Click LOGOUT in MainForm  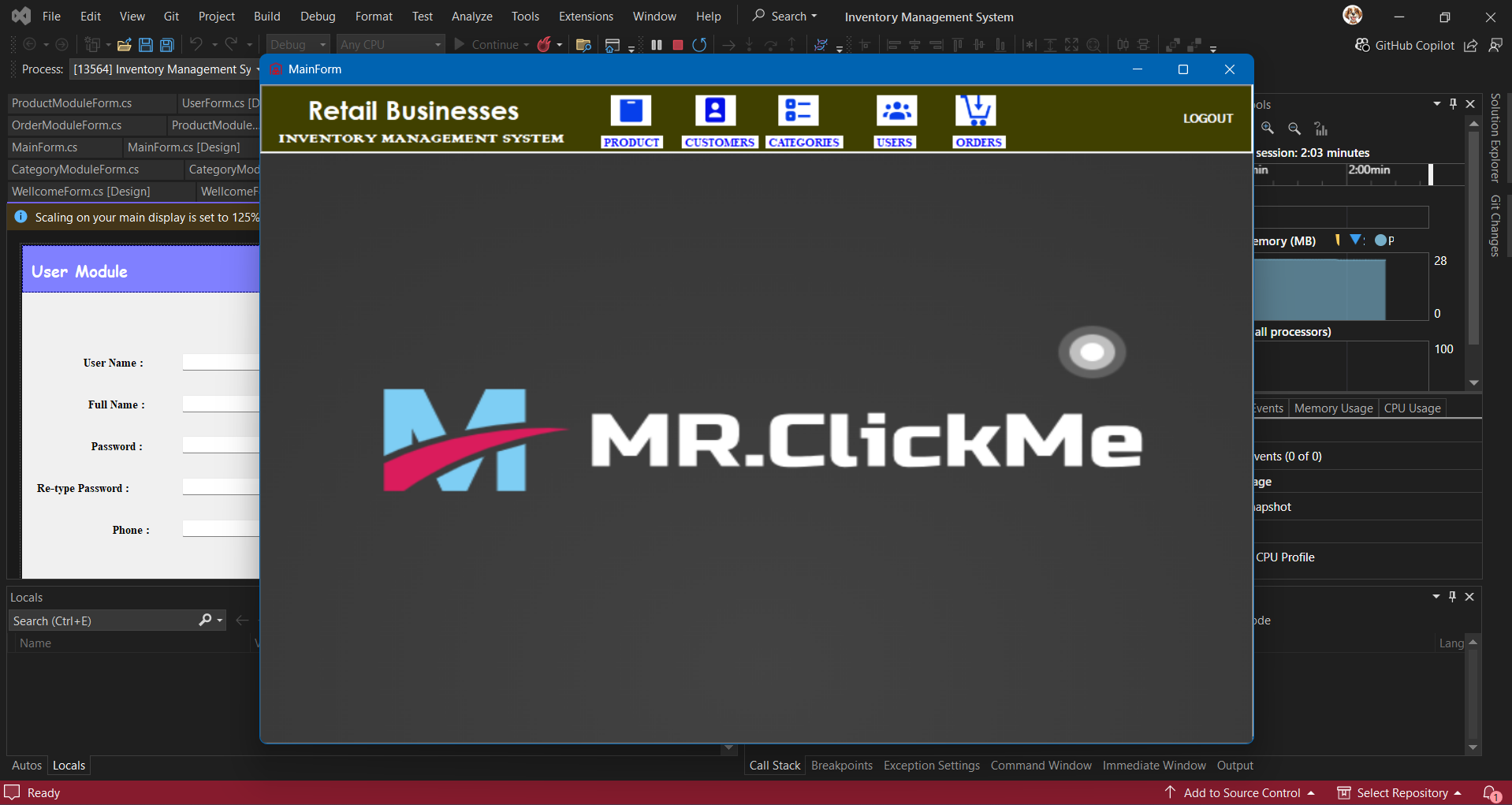1208,118
